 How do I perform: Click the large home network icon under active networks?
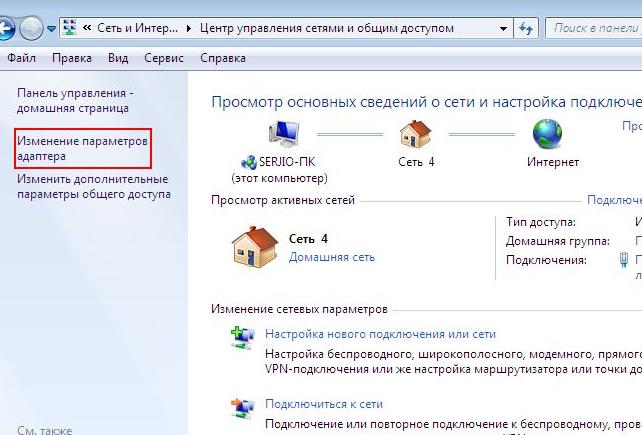255,246
